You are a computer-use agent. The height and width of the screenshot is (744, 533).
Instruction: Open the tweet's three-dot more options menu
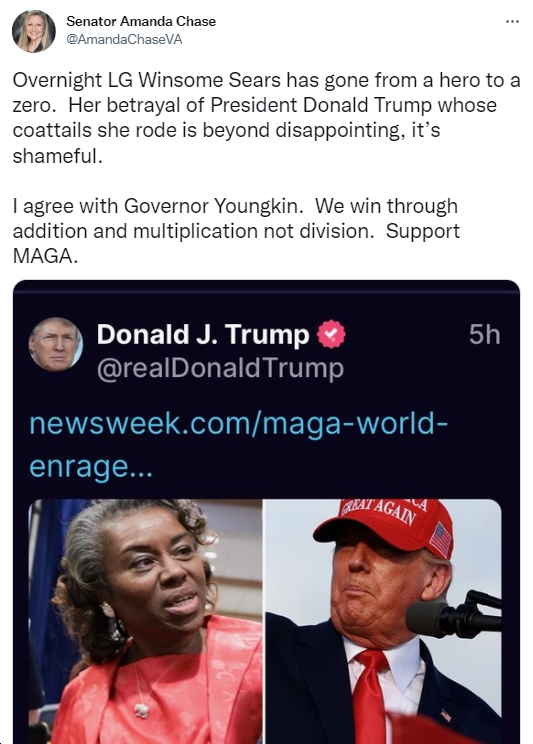coord(512,21)
